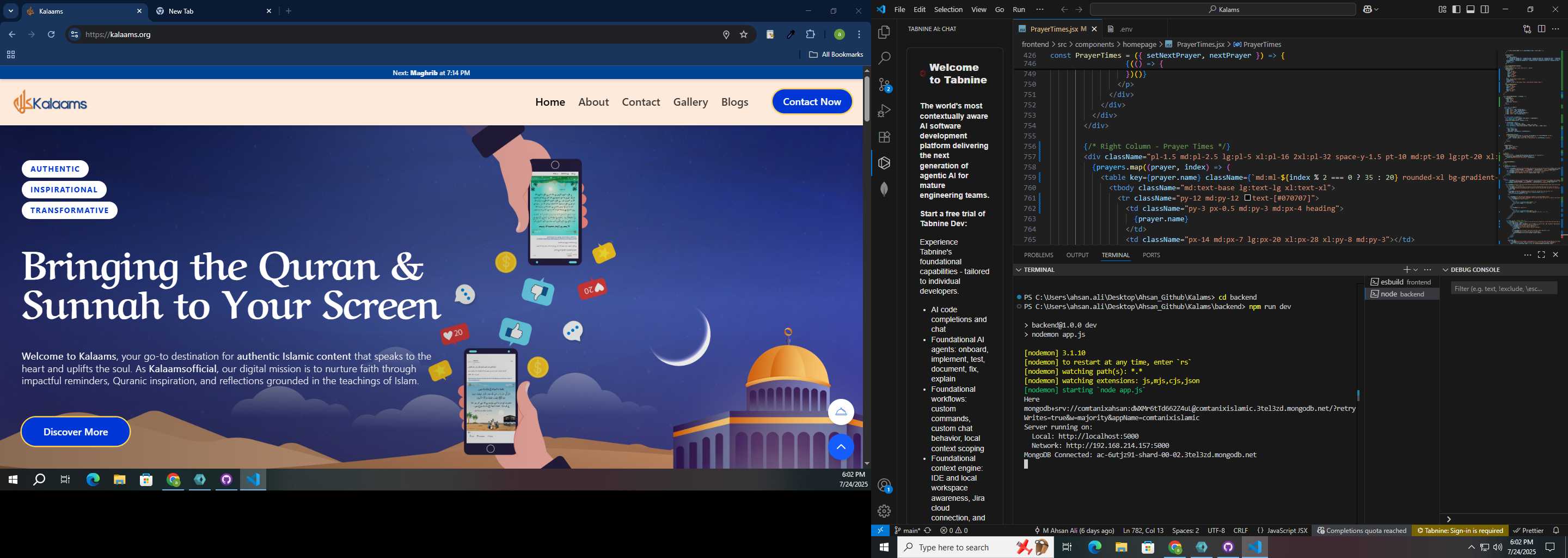Bookmark kalaams.org with star icon
This screenshot has height=558, width=1568.
tap(743, 35)
